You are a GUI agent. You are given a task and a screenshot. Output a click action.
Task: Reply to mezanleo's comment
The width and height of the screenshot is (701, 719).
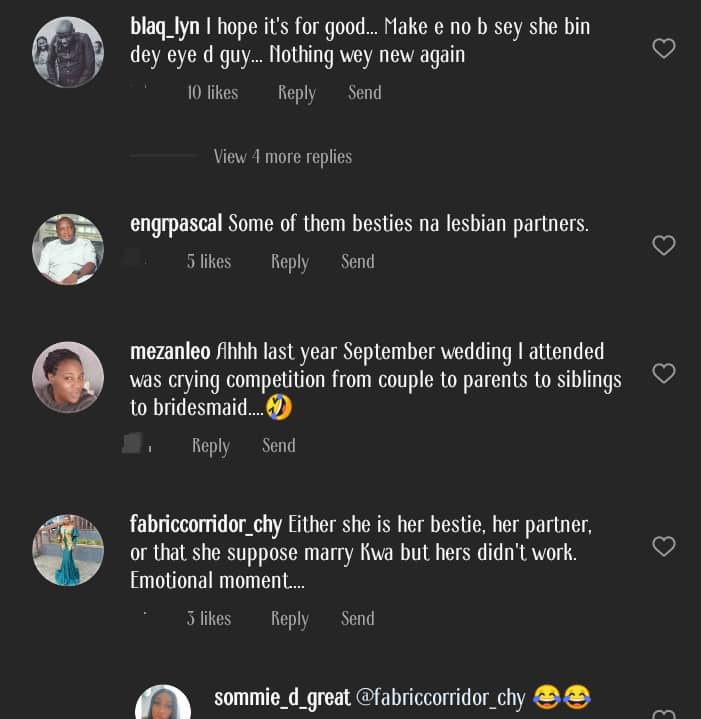pyautogui.click(x=211, y=446)
